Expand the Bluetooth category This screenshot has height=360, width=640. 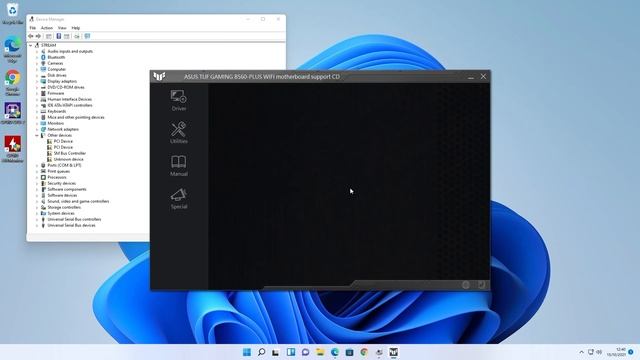37,58
